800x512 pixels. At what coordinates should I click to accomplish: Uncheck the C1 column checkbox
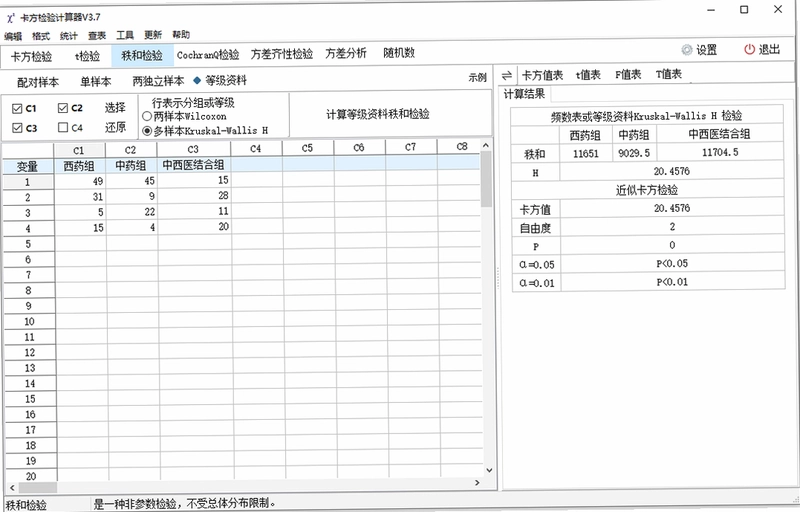(17, 108)
